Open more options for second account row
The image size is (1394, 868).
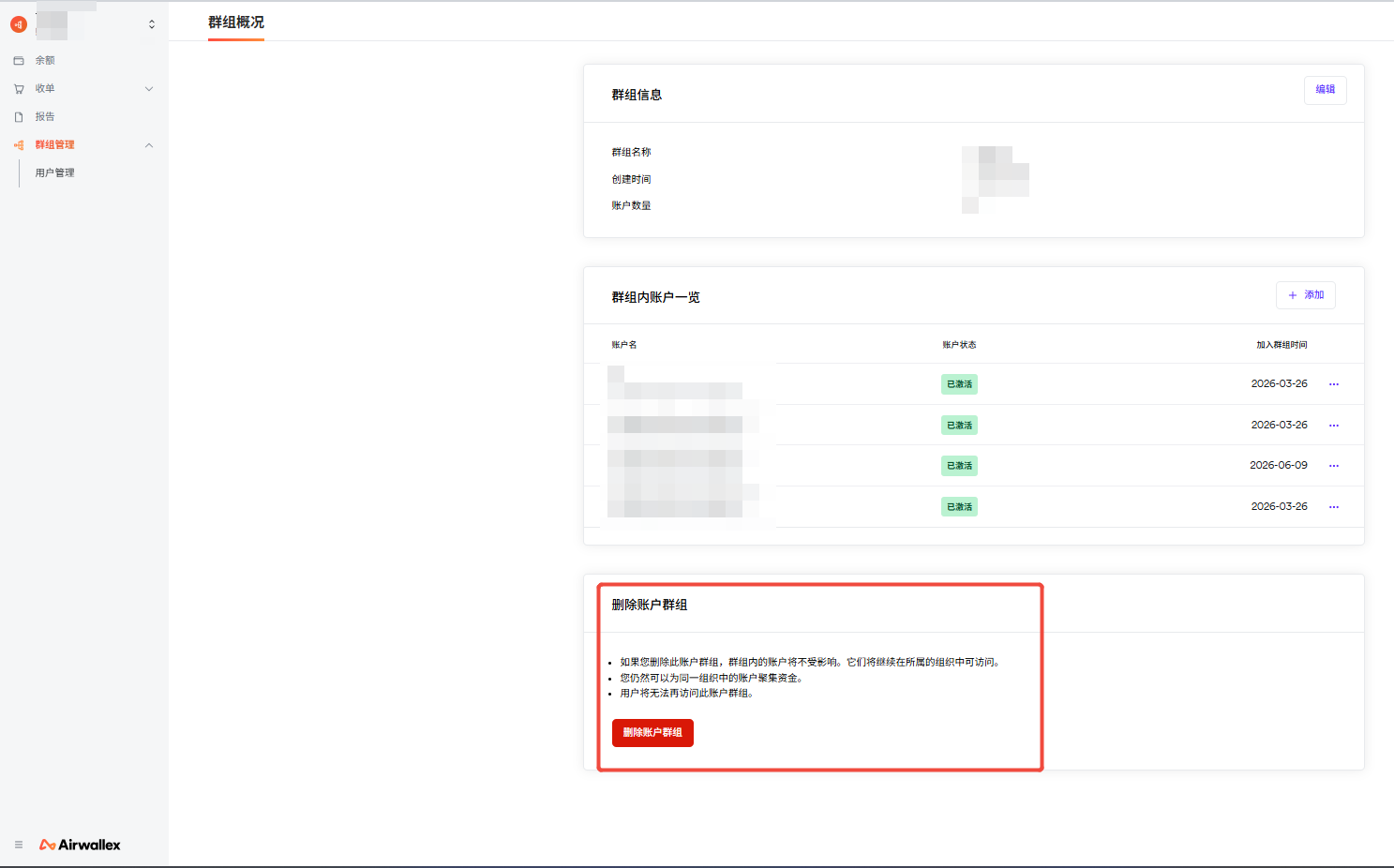point(1334,426)
